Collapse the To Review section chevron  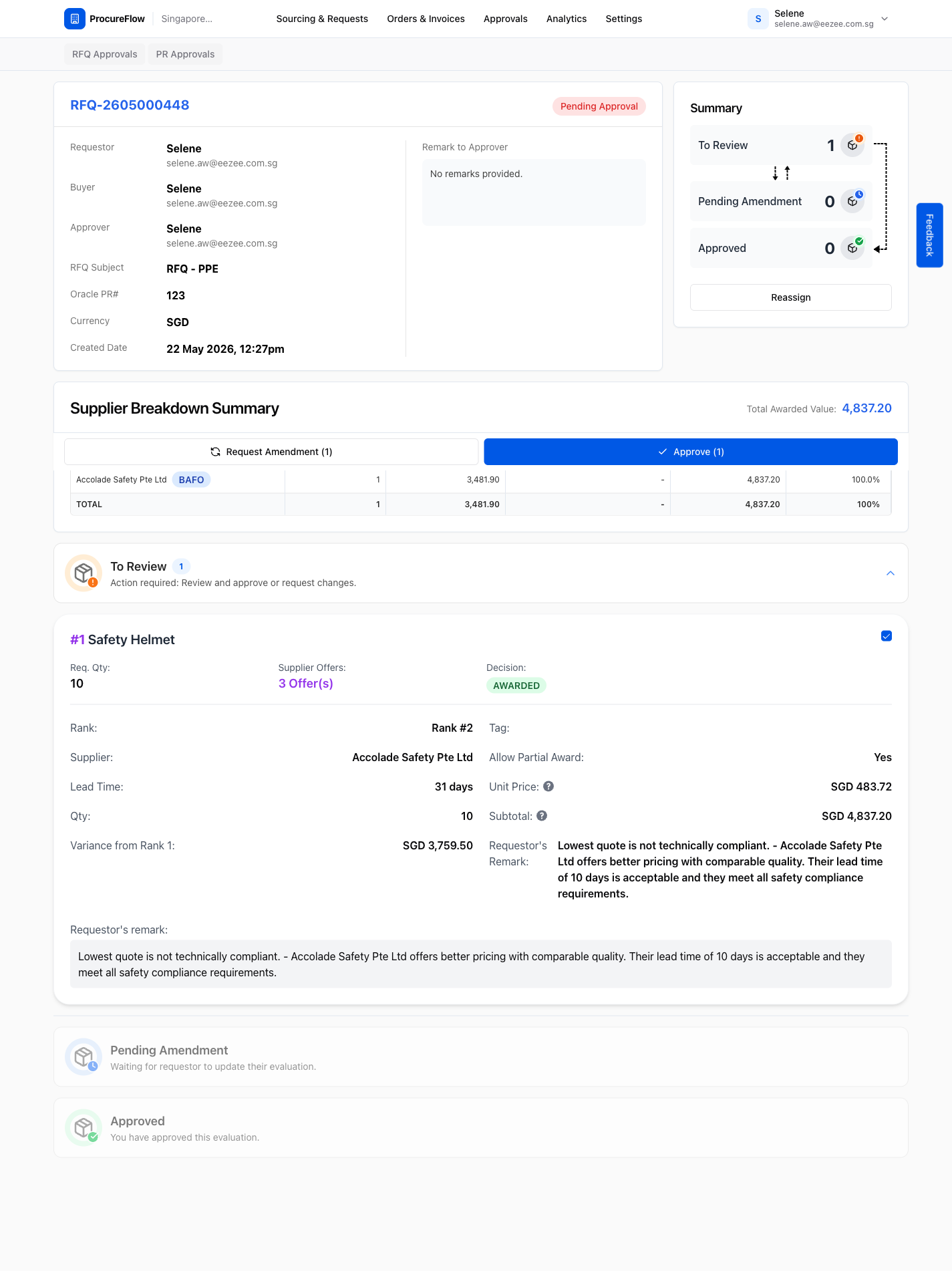point(891,573)
